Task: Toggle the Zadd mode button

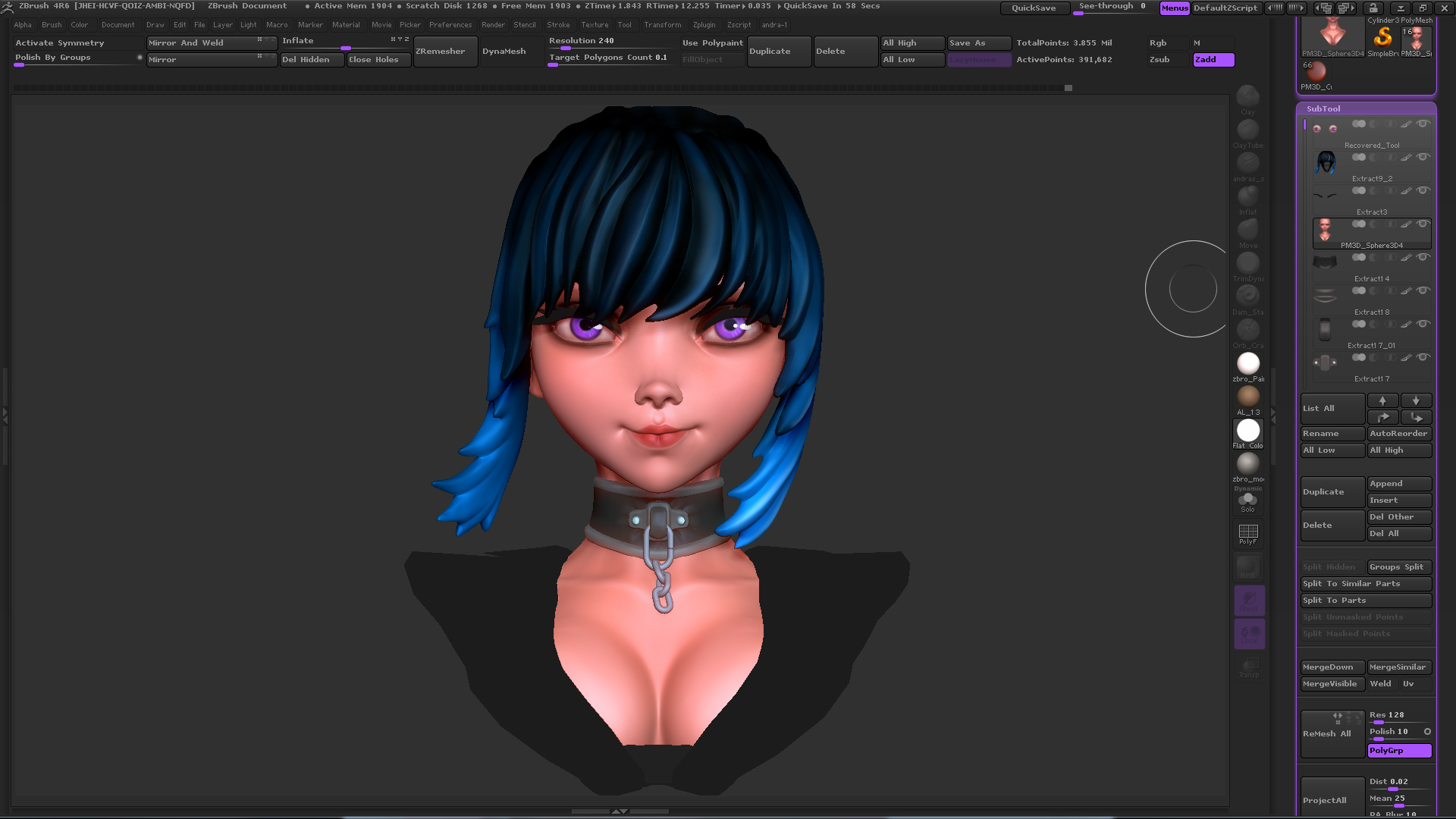Action: point(1213,59)
